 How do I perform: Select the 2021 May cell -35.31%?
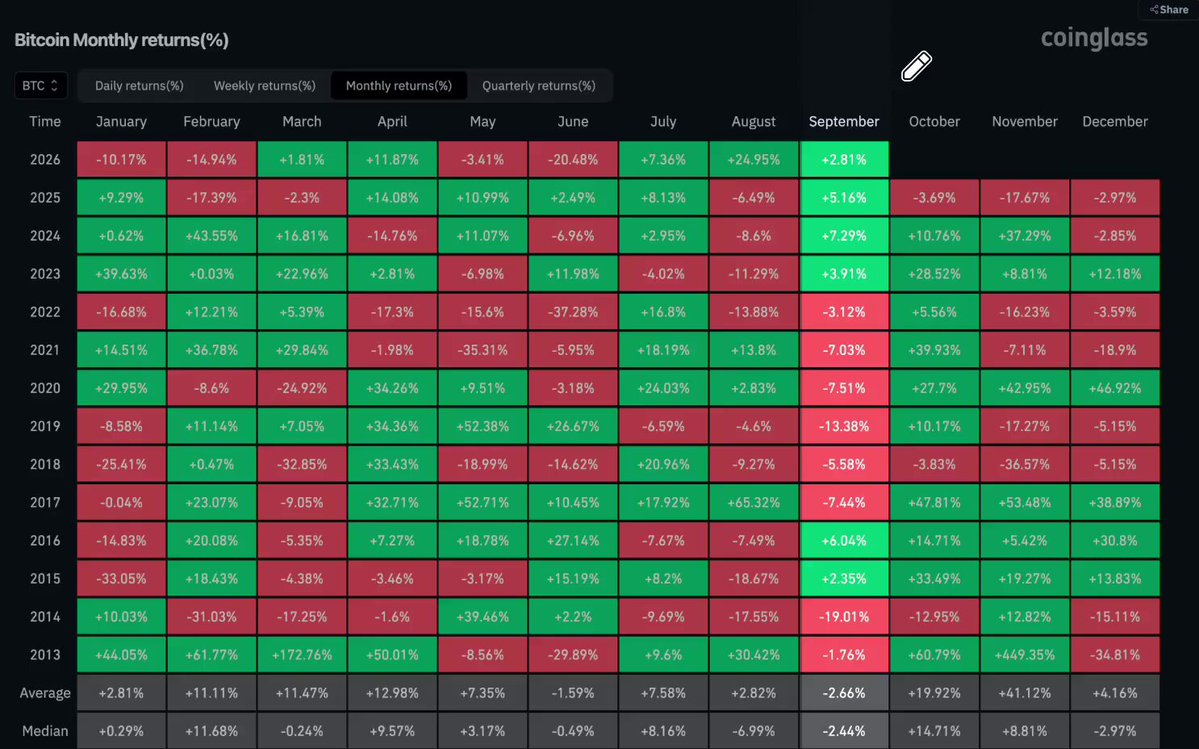pyautogui.click(x=483, y=350)
